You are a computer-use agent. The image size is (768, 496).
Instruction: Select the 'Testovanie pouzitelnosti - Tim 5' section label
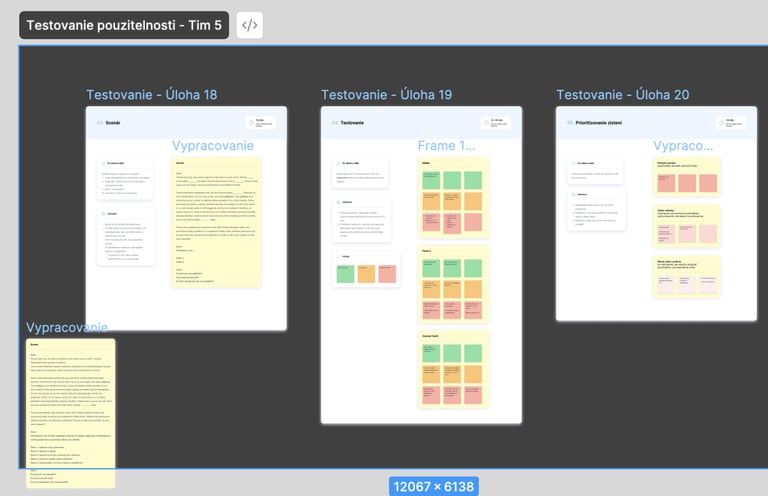tap(124, 25)
